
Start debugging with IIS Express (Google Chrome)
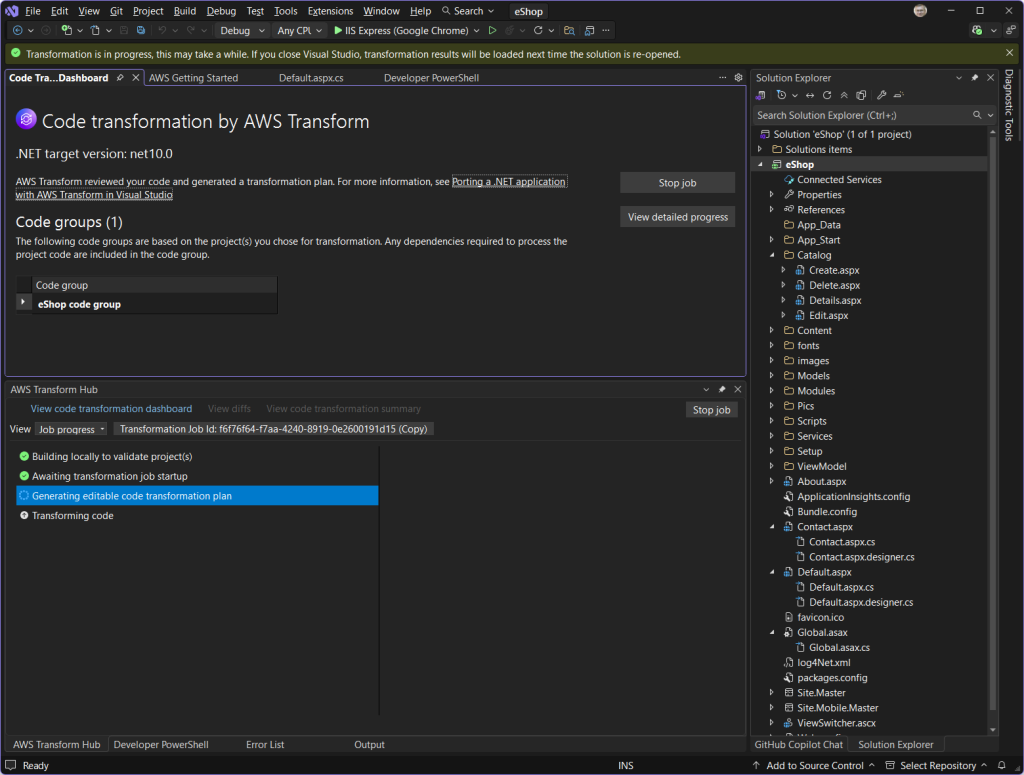point(405,30)
